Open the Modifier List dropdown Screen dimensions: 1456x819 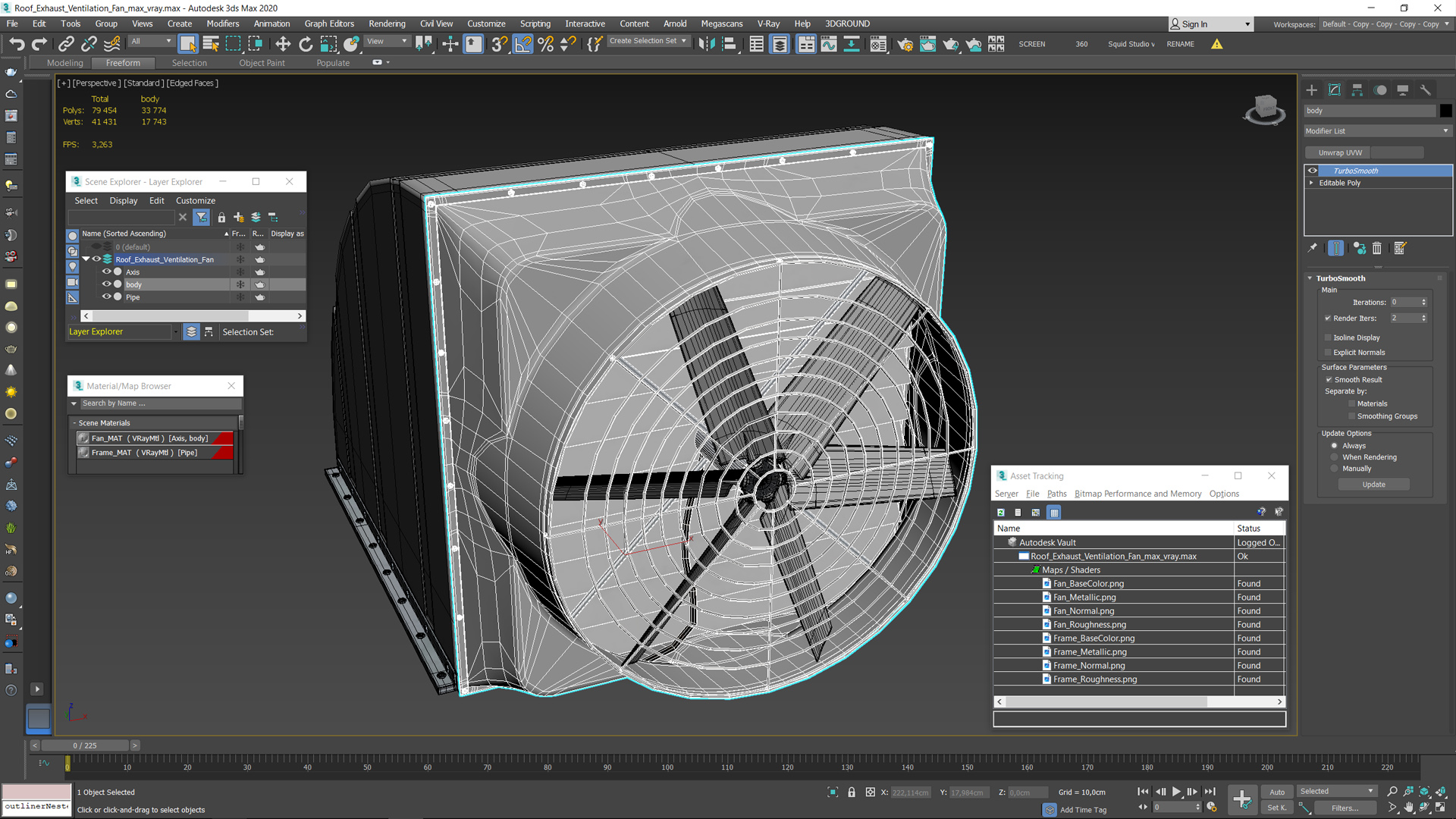(1377, 131)
